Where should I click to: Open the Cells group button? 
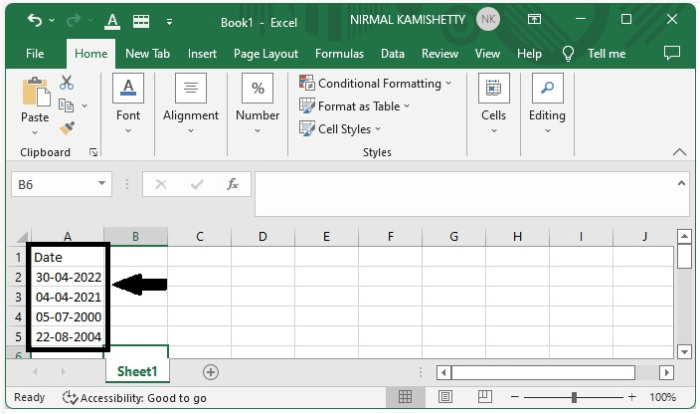tap(493, 104)
